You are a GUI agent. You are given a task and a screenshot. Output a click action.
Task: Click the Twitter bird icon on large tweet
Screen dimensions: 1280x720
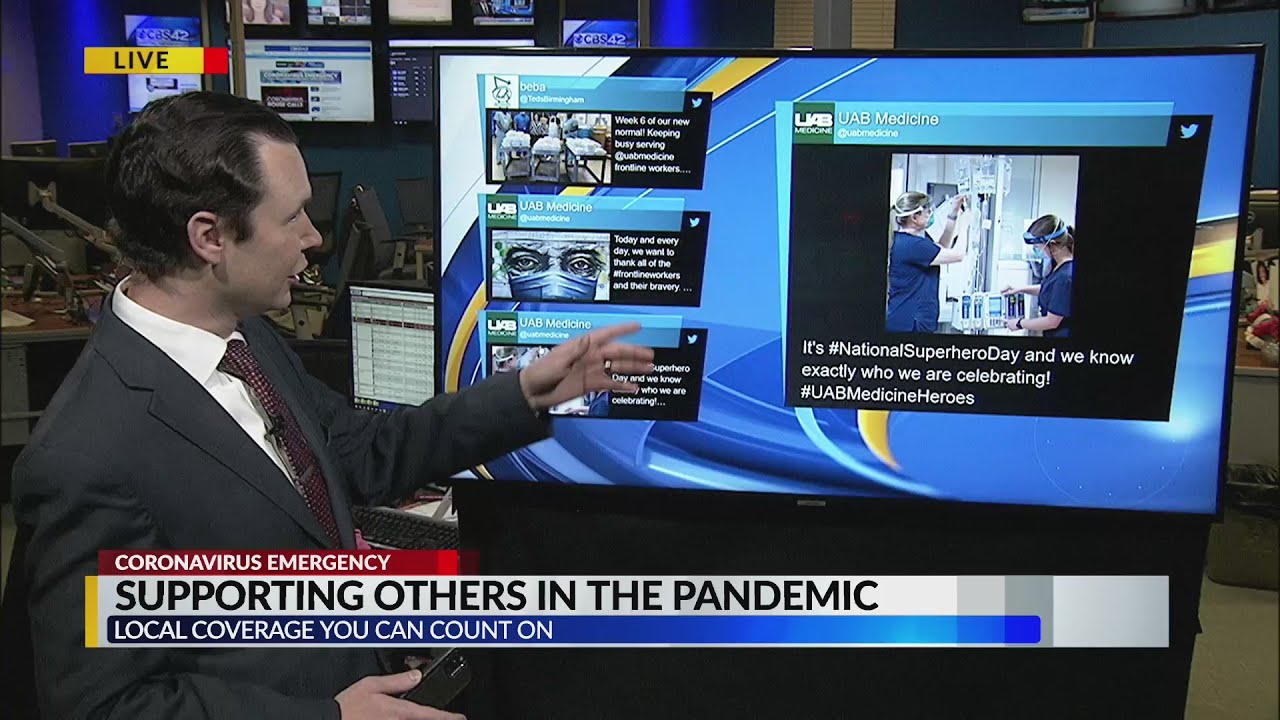click(x=1188, y=131)
